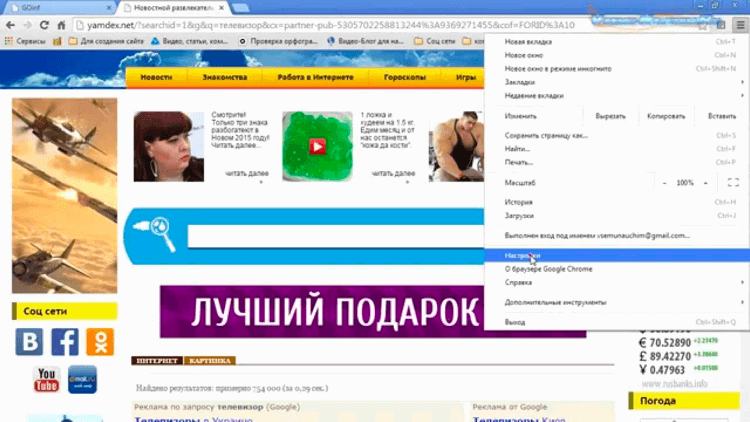Toggle fullscreen mode icon in menu
This screenshot has width=750, height=422.
pyautogui.click(x=733, y=182)
